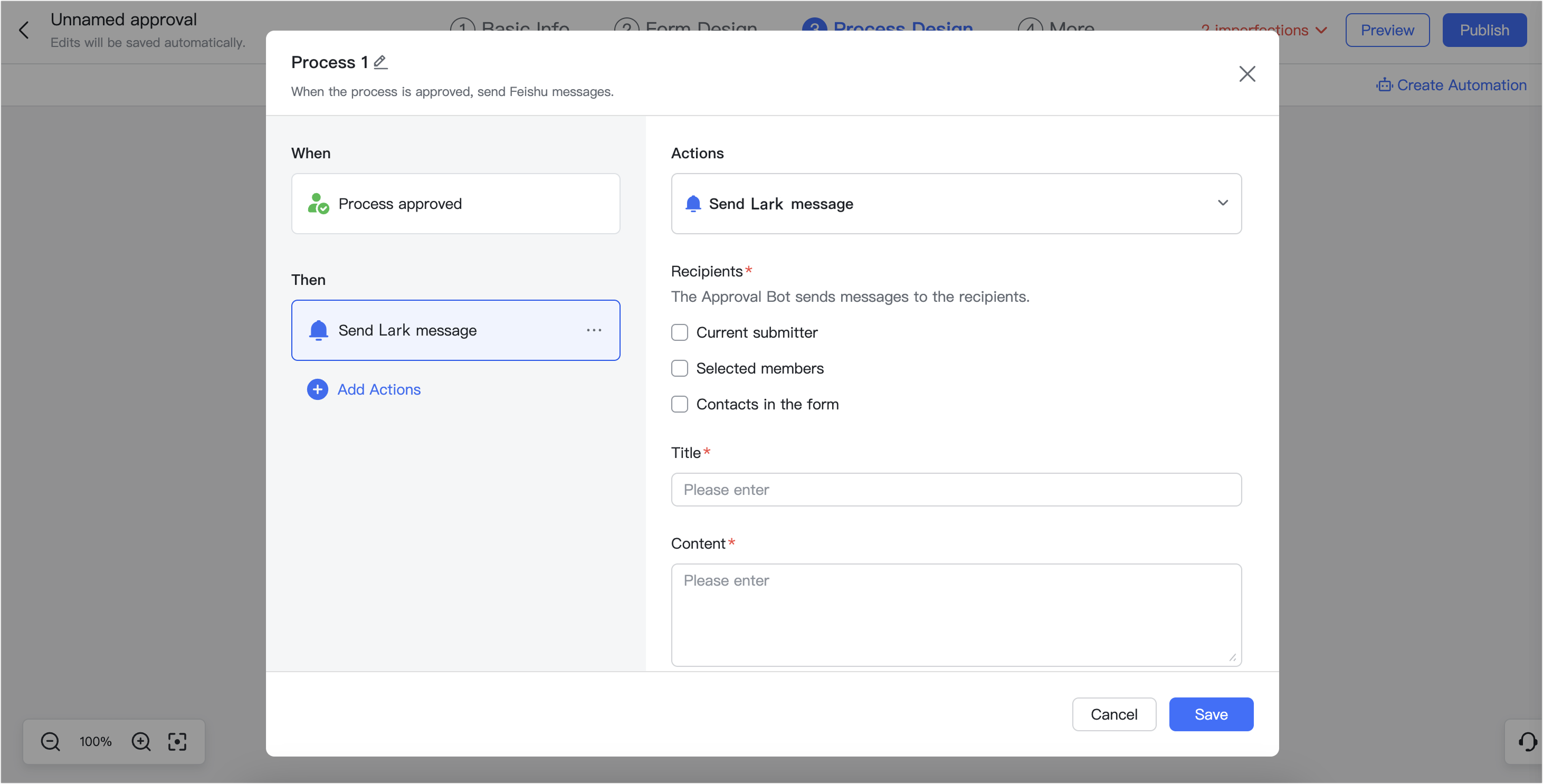Open the Actions dropdown Send Lark message
Image resolution: width=1543 pixels, height=784 pixels.
click(x=956, y=204)
